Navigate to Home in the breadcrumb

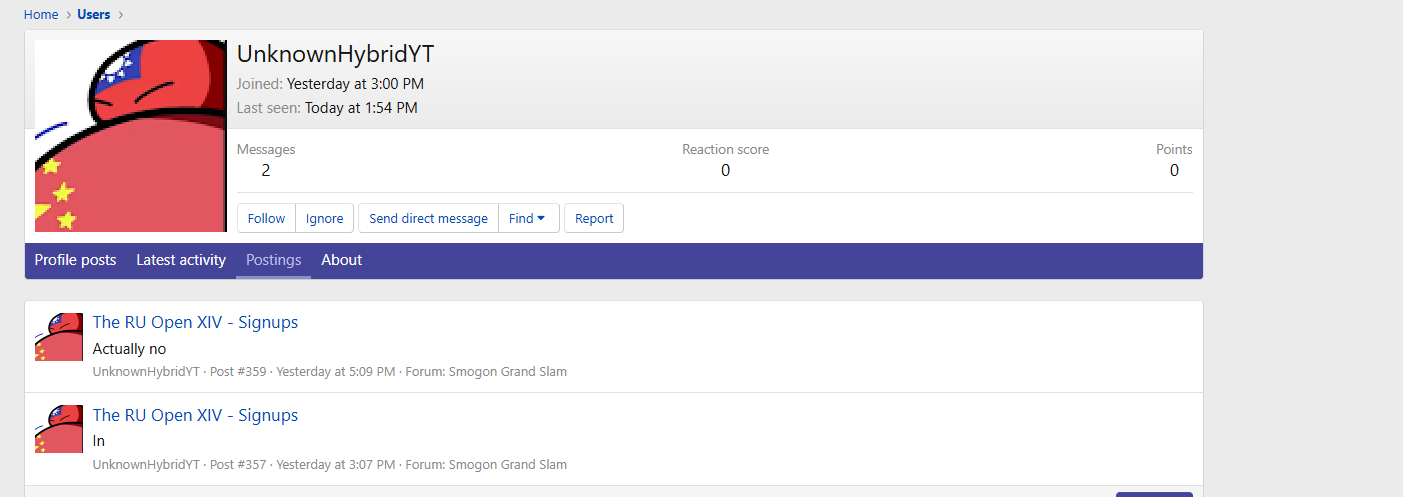click(41, 14)
